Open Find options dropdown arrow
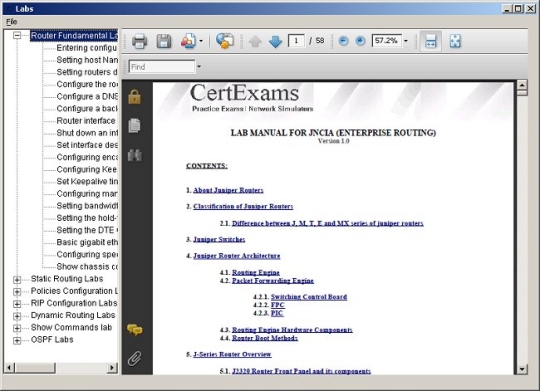 click(x=199, y=66)
